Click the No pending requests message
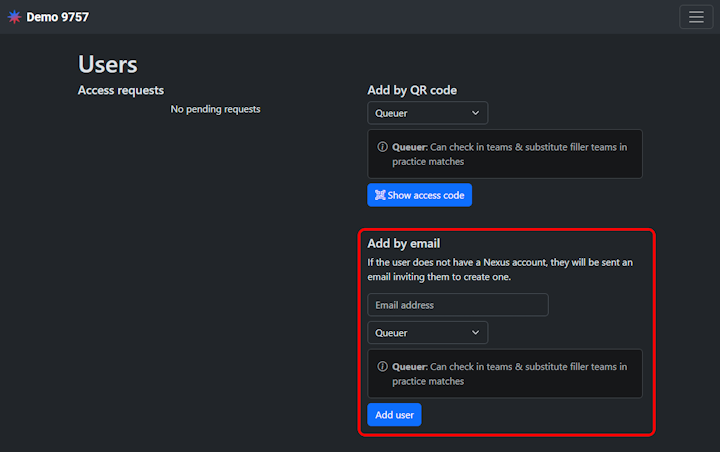Viewport: 720px width, 452px height. click(215, 109)
